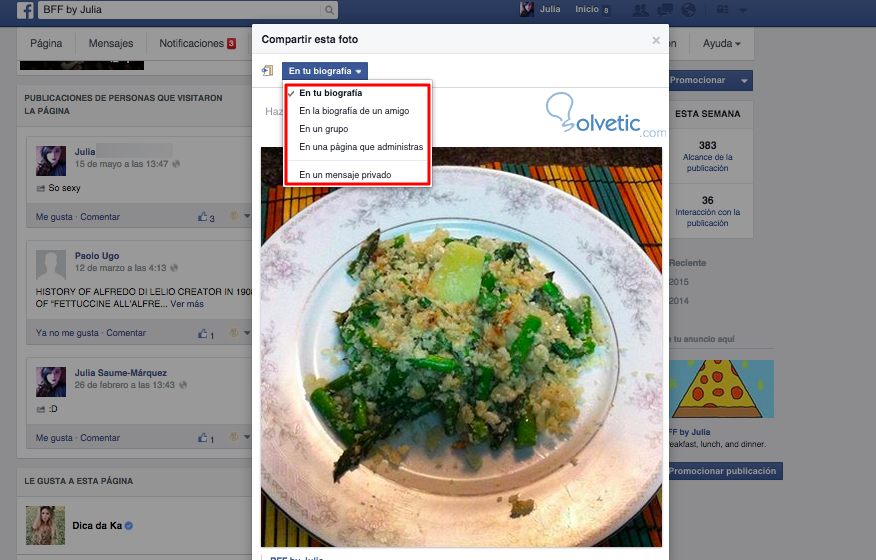Click 'Inicio' in the top bar
This screenshot has width=876, height=560.
tap(587, 10)
